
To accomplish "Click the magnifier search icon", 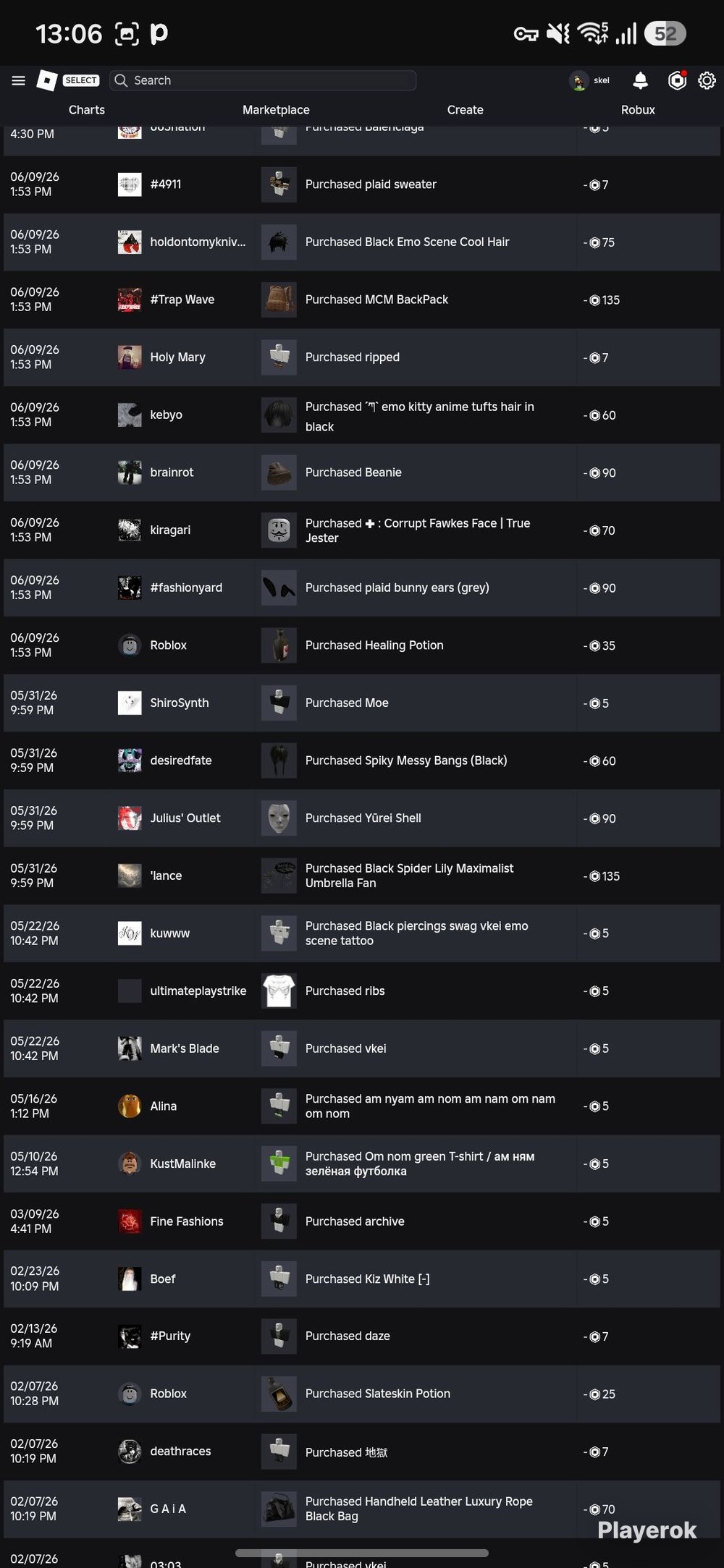I will click(121, 80).
